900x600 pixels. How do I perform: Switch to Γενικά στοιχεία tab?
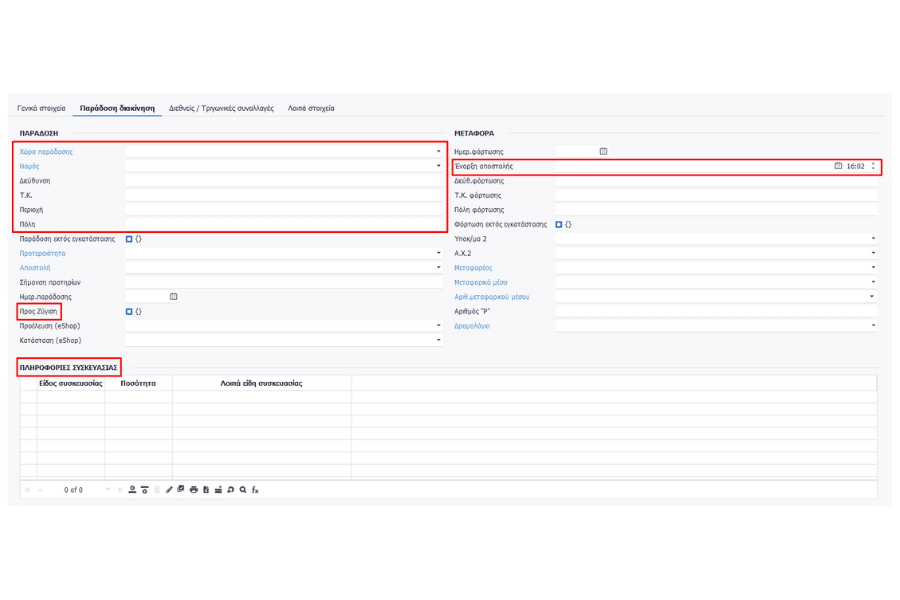(41, 108)
